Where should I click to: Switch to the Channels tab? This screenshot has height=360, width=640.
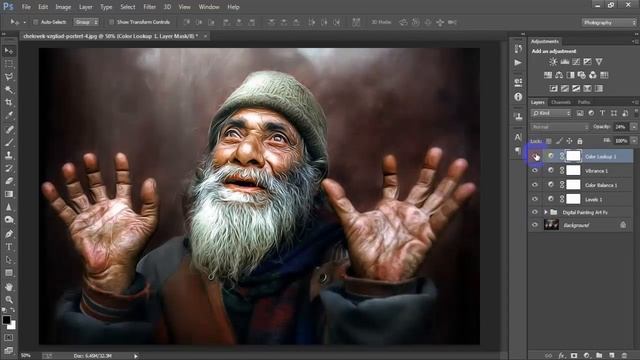(560, 102)
